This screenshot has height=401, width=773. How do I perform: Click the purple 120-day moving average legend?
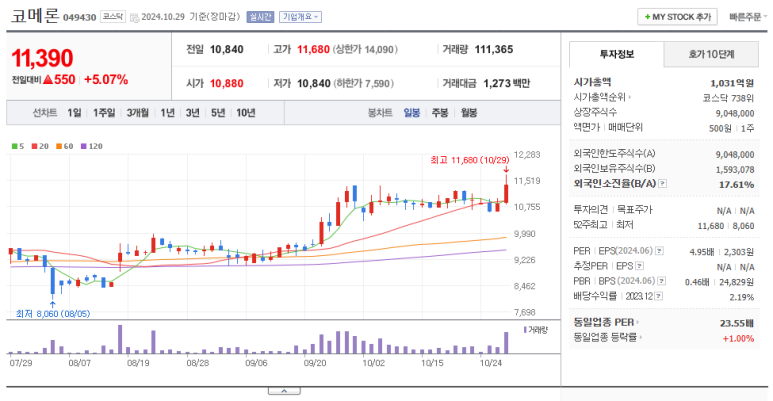92,146
